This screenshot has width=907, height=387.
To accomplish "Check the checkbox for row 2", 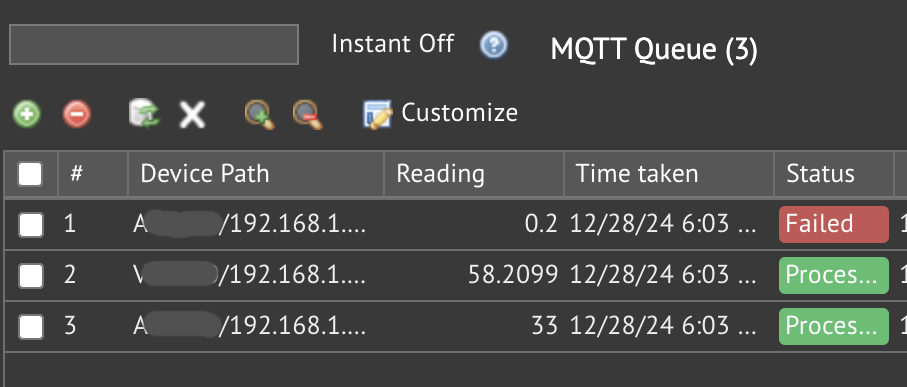I will (30, 275).
